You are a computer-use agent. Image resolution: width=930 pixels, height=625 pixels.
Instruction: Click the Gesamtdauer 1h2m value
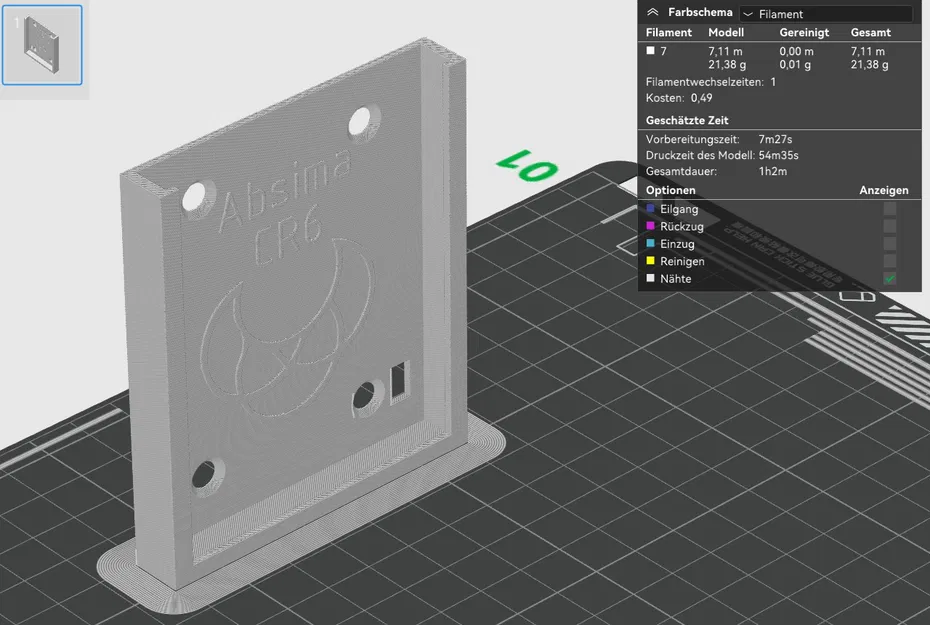pyautogui.click(x=773, y=171)
